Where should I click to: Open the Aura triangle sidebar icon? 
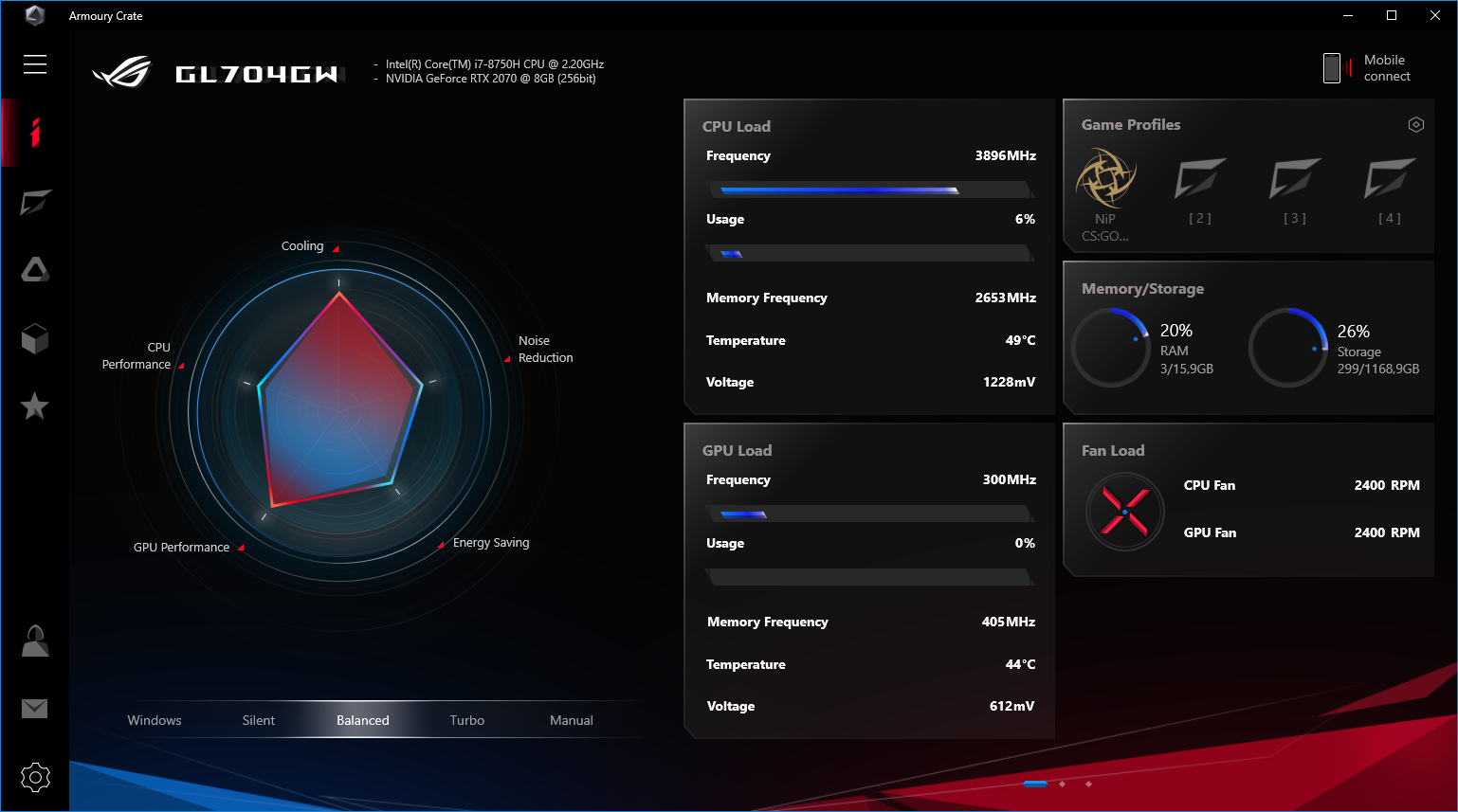(x=35, y=270)
